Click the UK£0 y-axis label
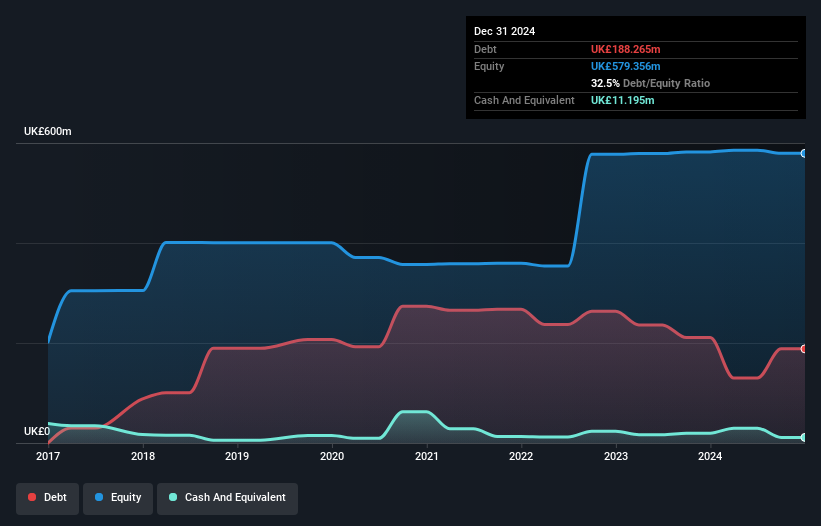This screenshot has width=821, height=526. [37, 431]
